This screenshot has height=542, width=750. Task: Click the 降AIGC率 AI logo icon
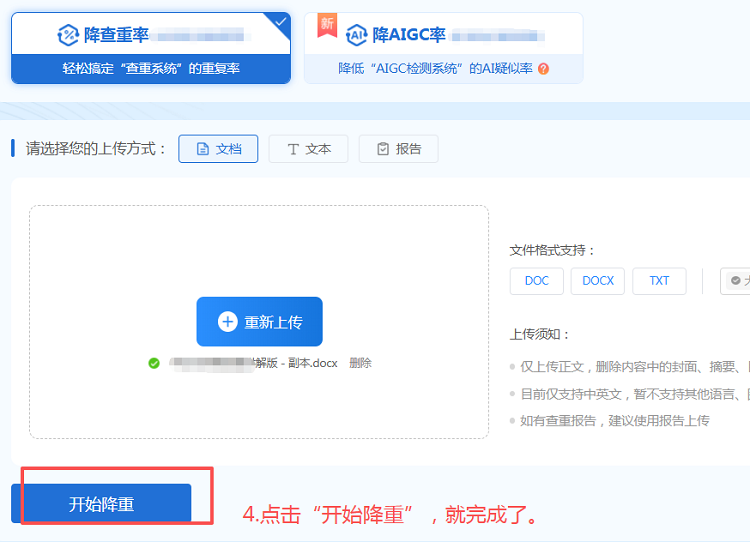[357, 35]
